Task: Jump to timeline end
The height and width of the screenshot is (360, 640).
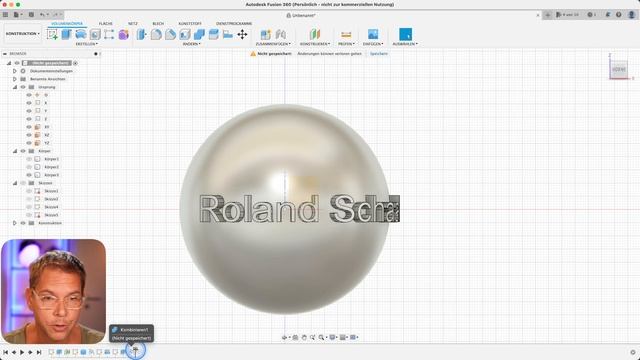Action: coord(39,352)
